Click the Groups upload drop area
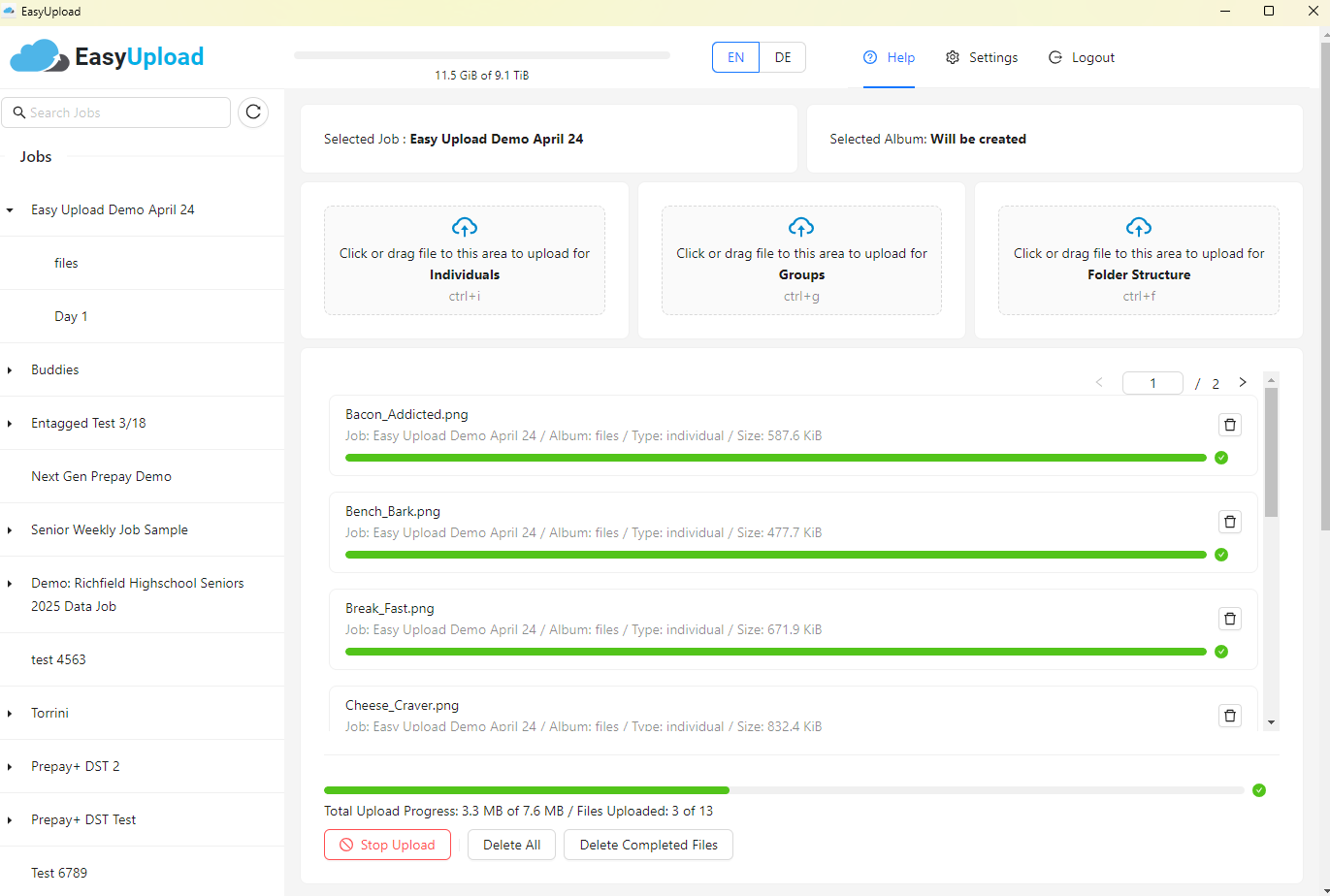Screen dimensions: 1330x896 click(x=801, y=260)
